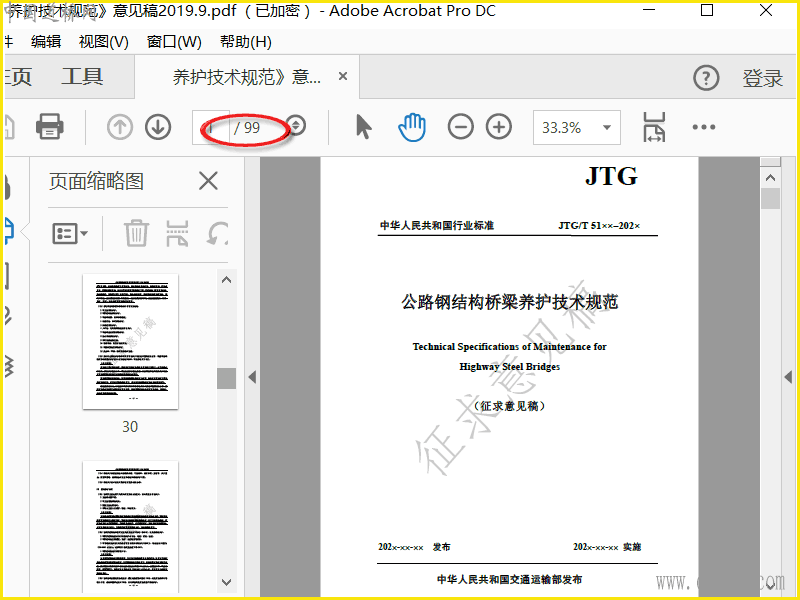Open thumbnail panel options dropdown
Viewport: 800px width, 600px height.
70,234
